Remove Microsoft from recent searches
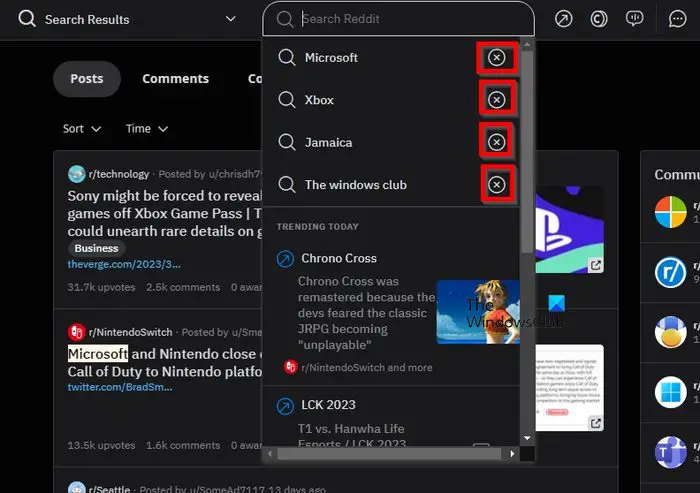Viewport: 700px width, 493px height. [496, 58]
